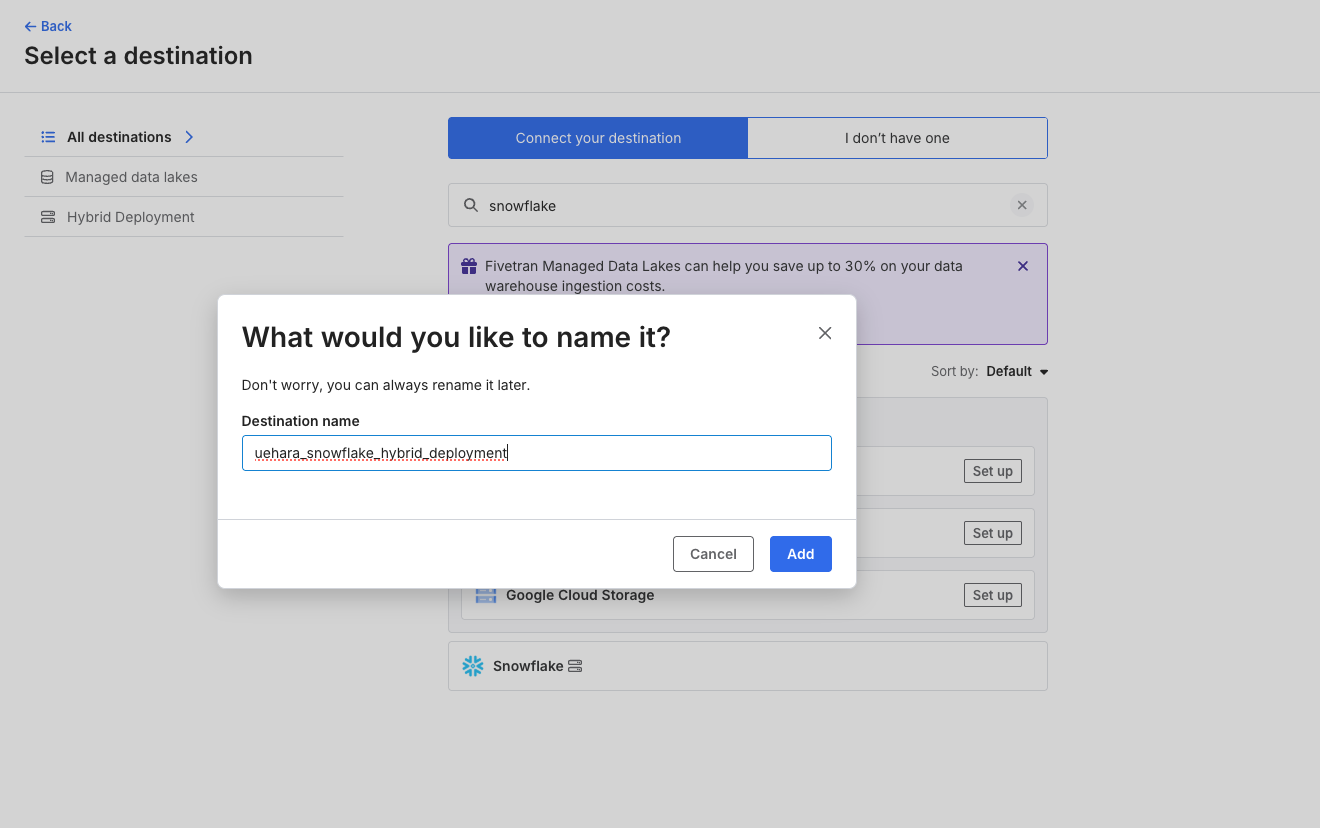This screenshot has height=828, width=1320.
Task: Dismiss the Managed Data Lakes banner
Action: [1022, 266]
